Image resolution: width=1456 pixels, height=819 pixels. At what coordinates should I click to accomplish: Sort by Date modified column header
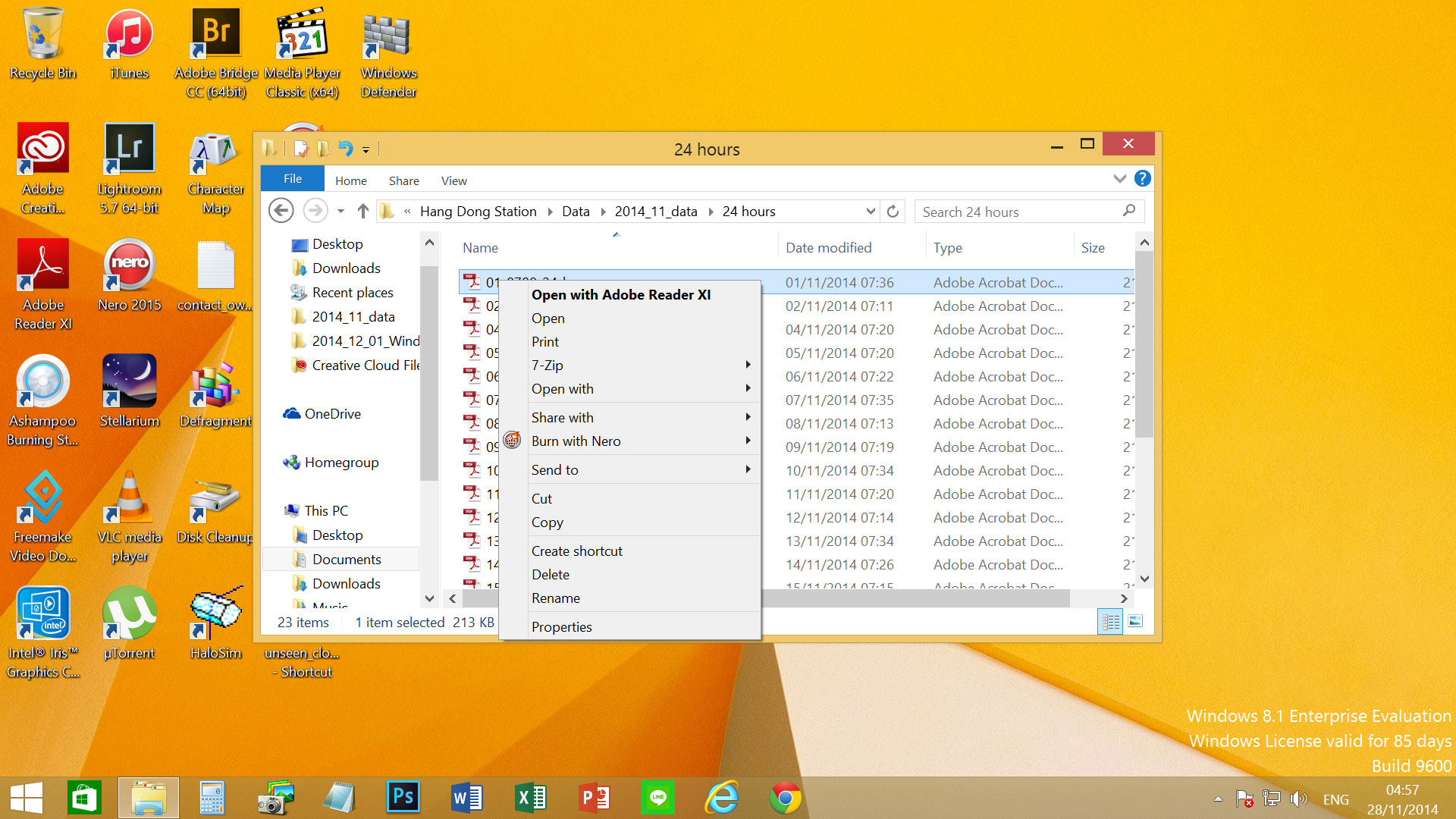coord(829,248)
